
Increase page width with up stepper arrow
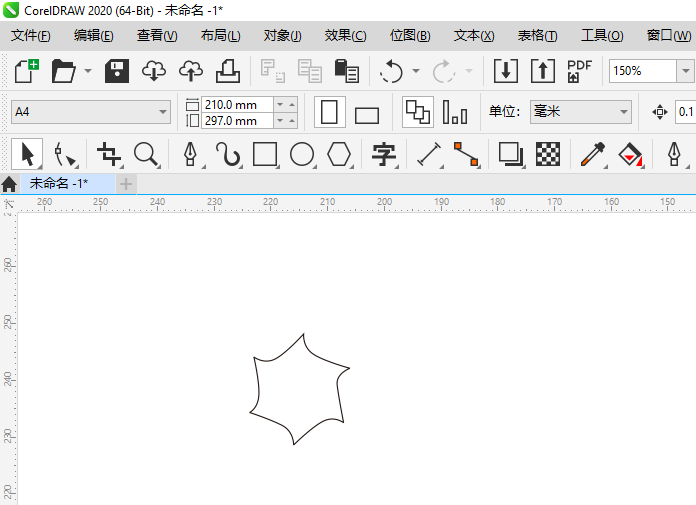tap(292, 105)
